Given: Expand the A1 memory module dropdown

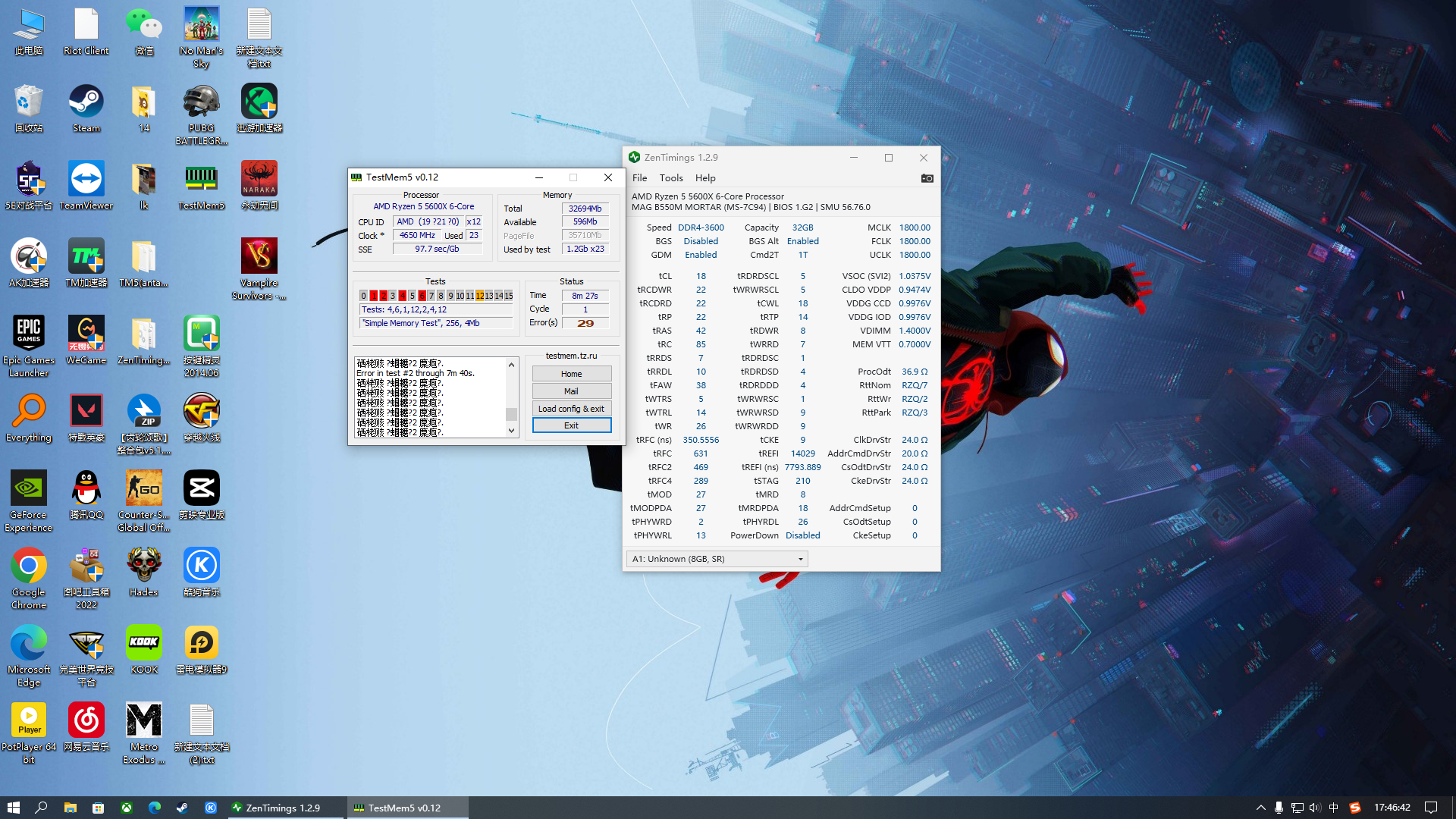Looking at the screenshot, I should click(717, 559).
